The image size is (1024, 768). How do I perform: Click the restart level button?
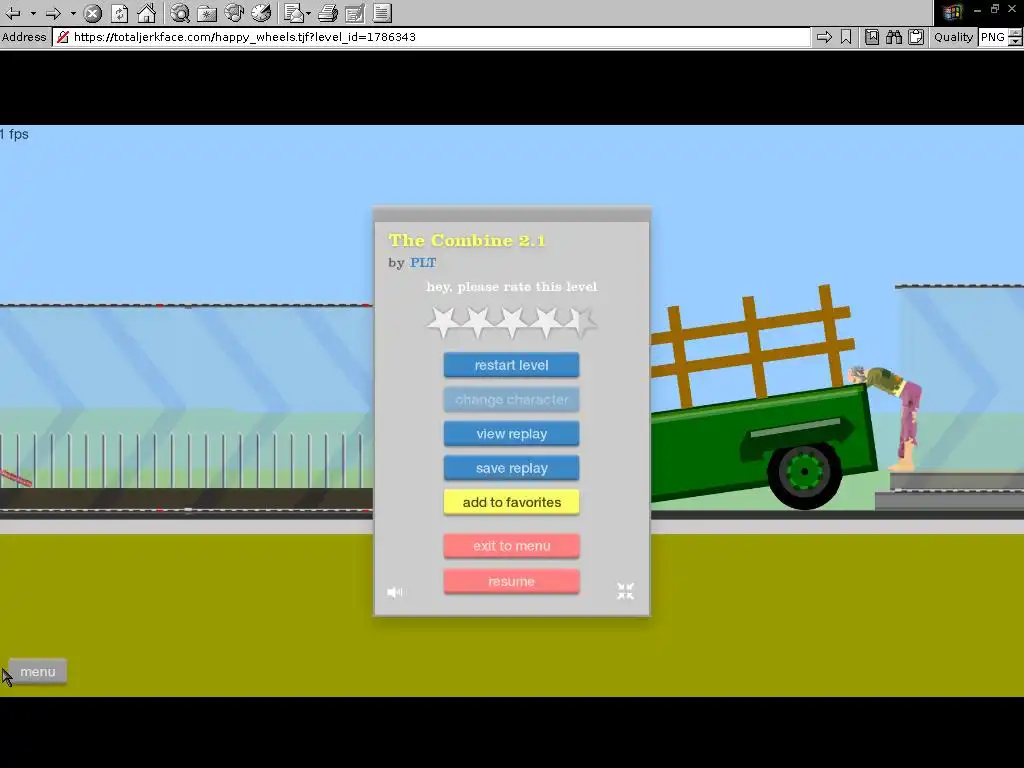click(511, 365)
